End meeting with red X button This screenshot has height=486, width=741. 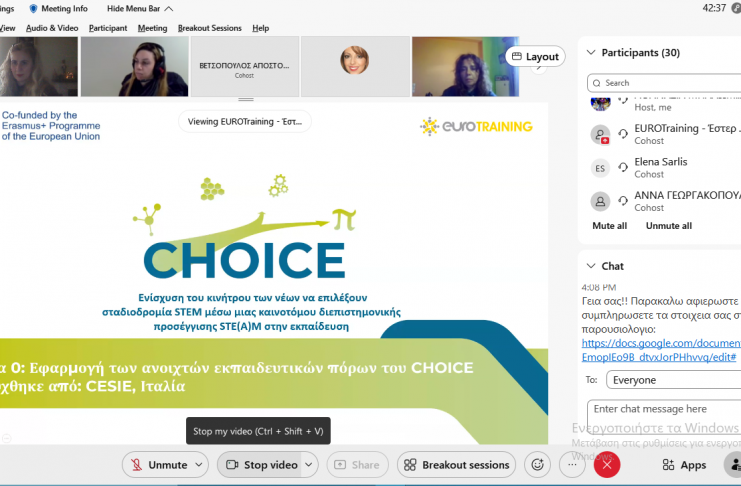click(607, 465)
